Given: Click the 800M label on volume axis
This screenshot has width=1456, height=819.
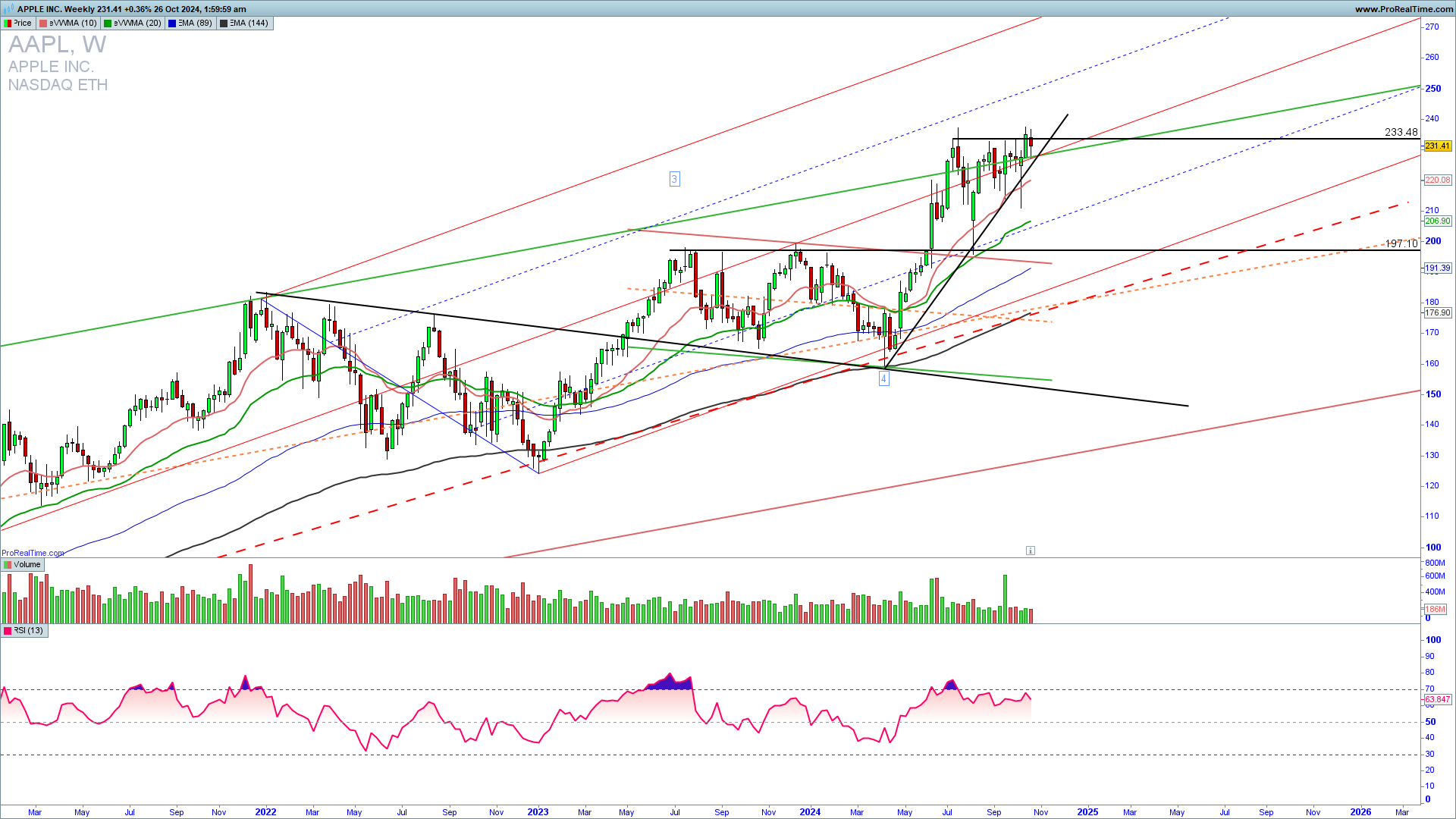Looking at the screenshot, I should 1435,563.
